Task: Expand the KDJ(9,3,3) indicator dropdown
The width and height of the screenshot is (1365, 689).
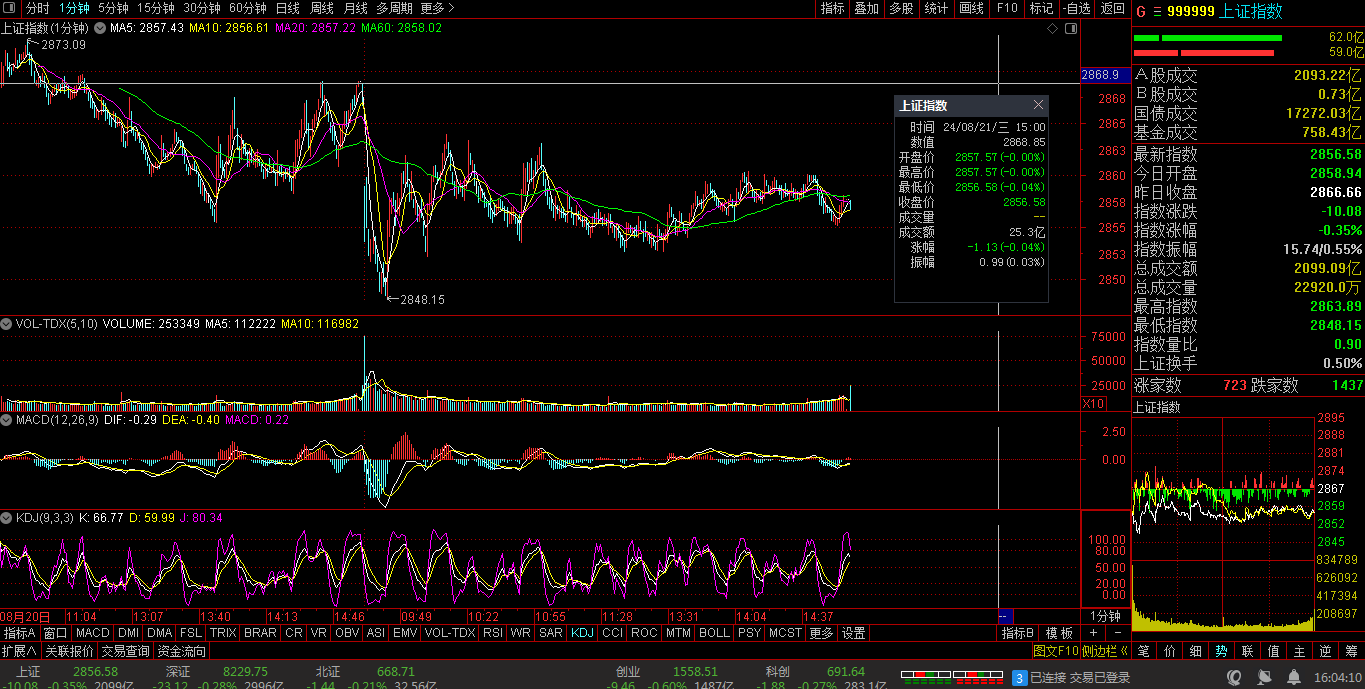Action: 6,518
